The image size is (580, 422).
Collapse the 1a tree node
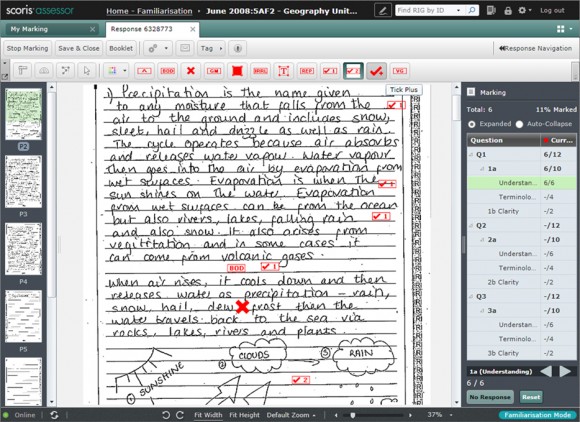pyautogui.click(x=482, y=169)
